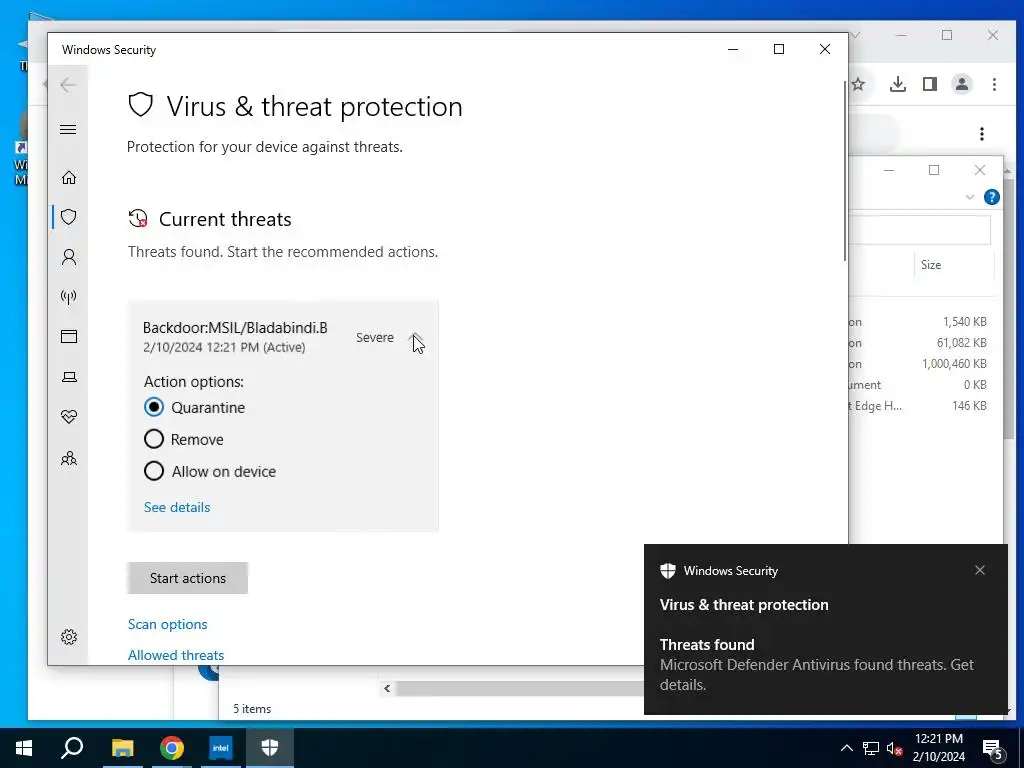The width and height of the screenshot is (1024, 768).
Task: Open Account protection person icon
Action: [69, 257]
